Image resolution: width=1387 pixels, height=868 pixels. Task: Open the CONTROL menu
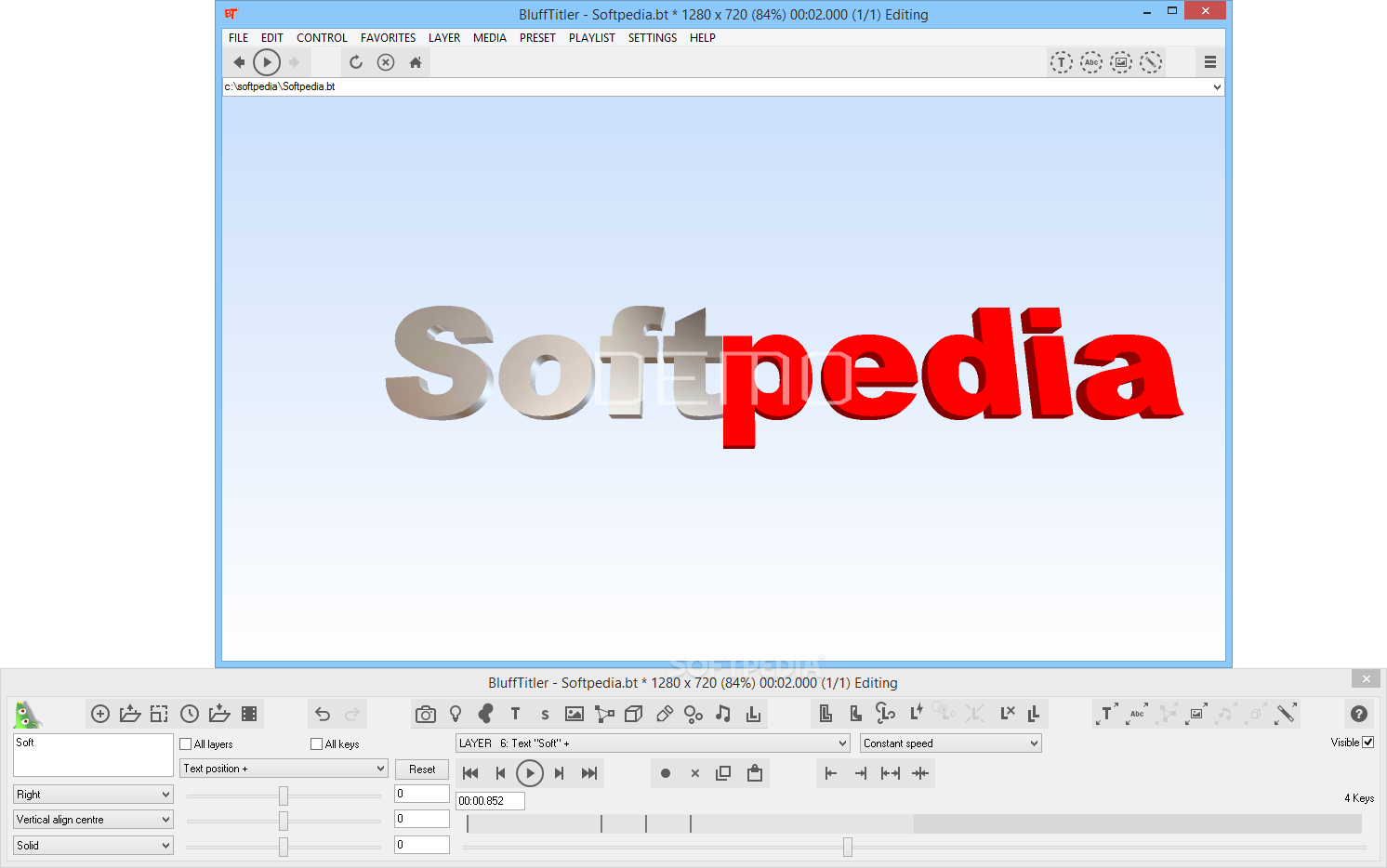(322, 38)
